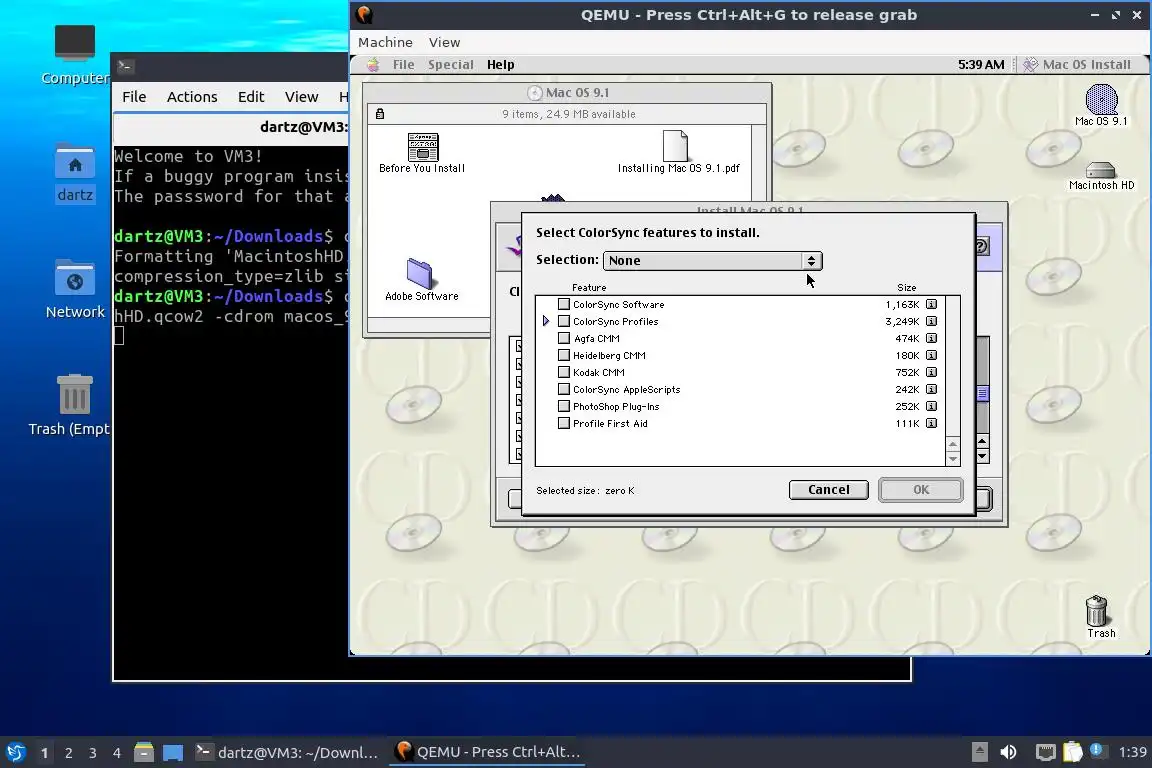
Task: Click the help question mark in installer window
Action: 981,245
